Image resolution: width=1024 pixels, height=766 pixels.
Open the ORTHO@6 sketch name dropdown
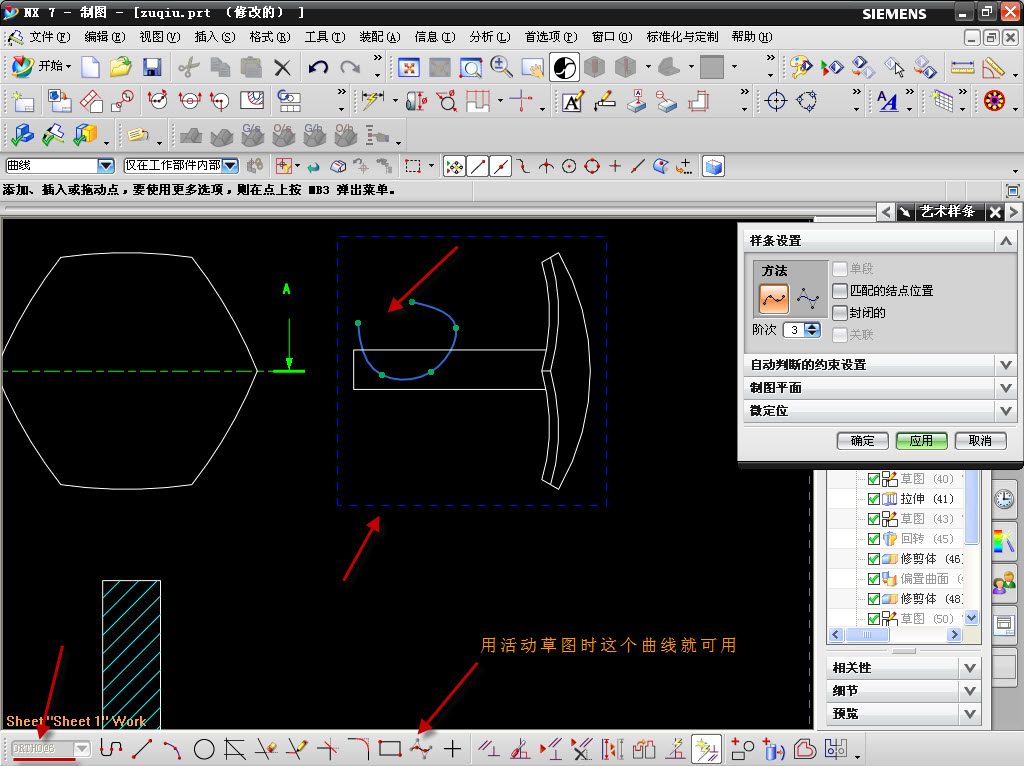[82, 748]
